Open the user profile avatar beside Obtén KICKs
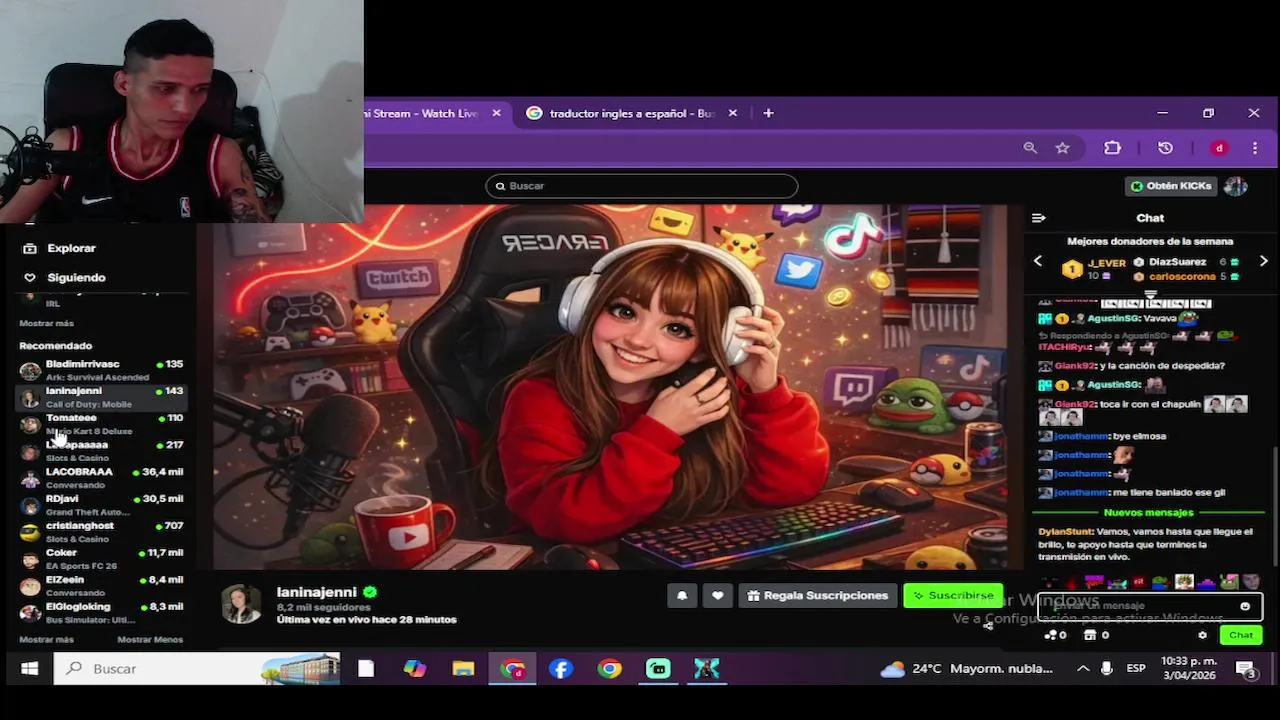 pyautogui.click(x=1236, y=186)
